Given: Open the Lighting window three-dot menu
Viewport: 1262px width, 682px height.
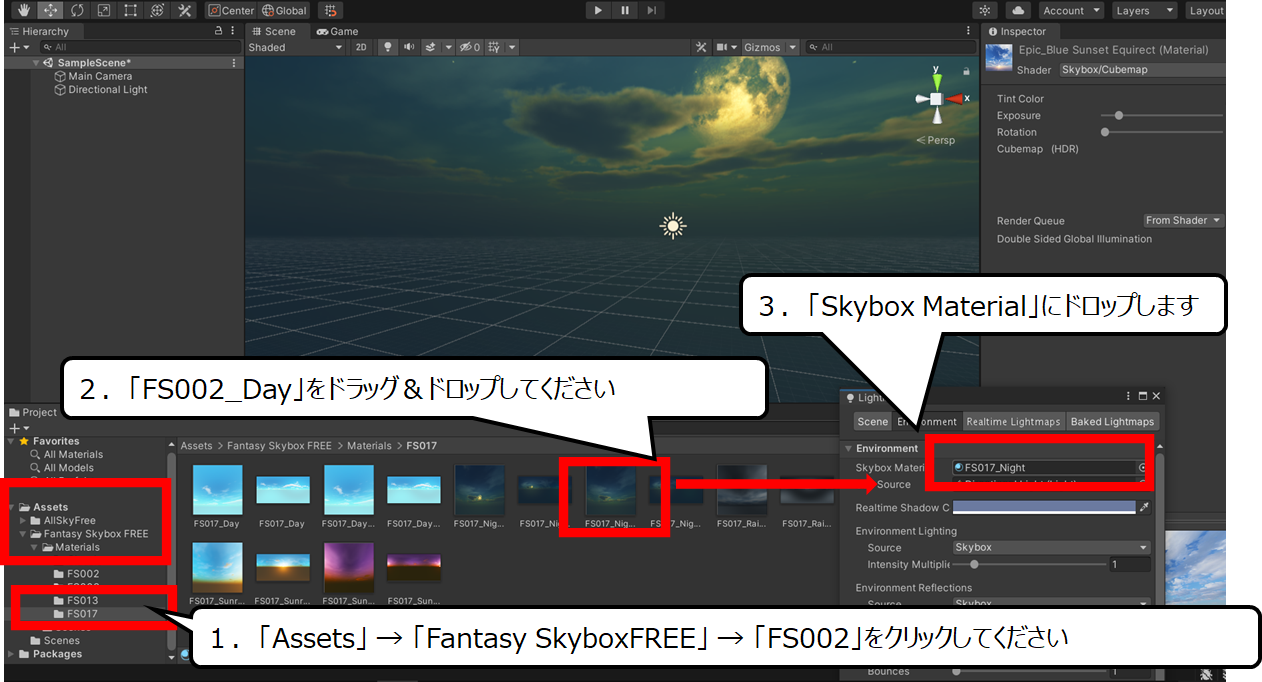Looking at the screenshot, I should coord(1129,397).
